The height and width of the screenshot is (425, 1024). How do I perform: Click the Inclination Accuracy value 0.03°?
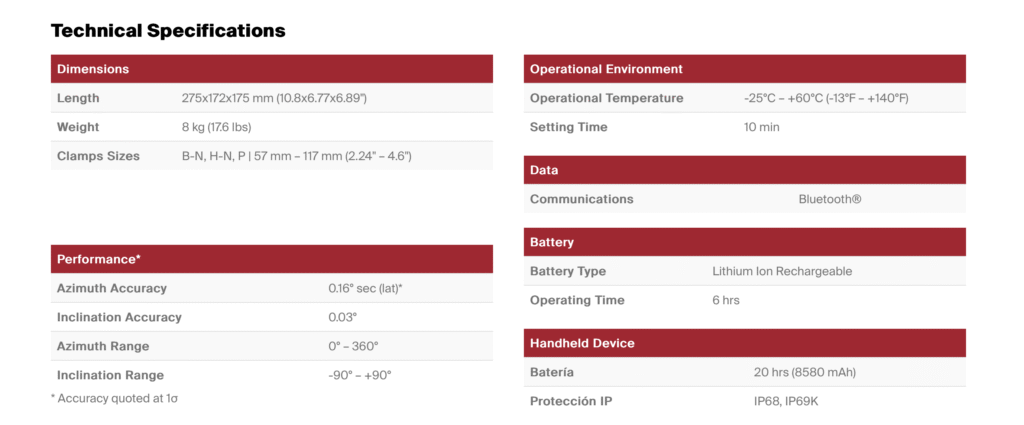(x=342, y=317)
